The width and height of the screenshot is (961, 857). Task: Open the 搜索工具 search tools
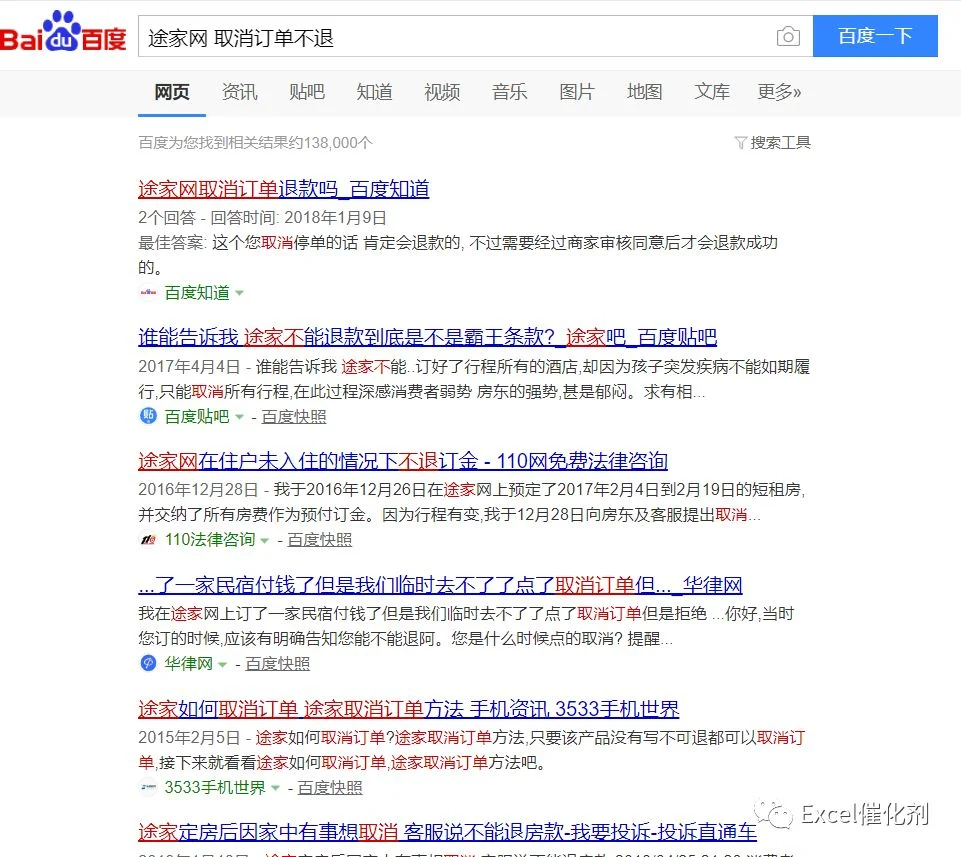tap(780, 143)
